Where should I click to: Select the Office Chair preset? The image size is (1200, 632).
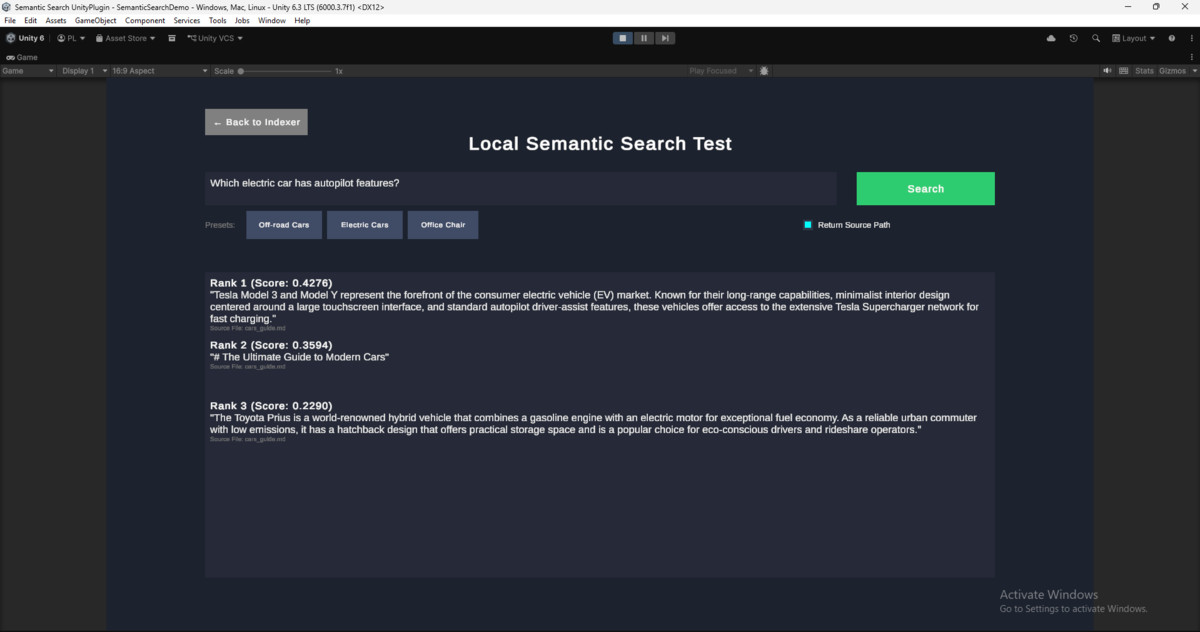443,225
